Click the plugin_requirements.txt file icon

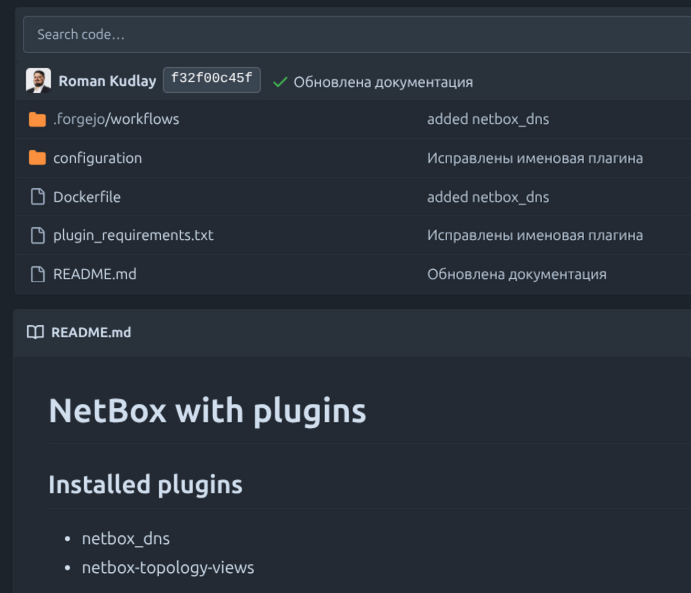point(38,236)
